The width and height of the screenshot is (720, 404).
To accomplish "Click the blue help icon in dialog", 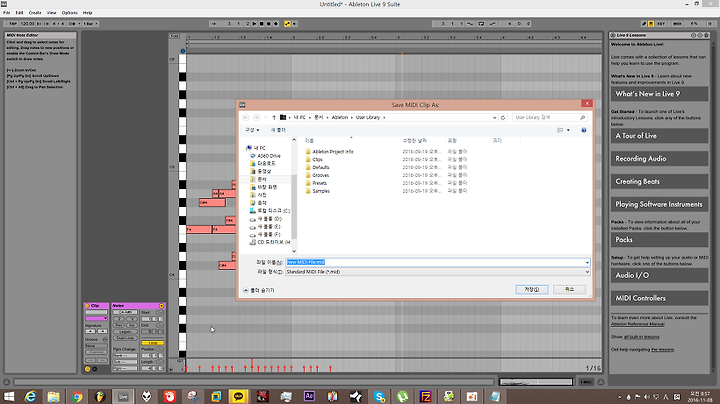I will 584,130.
